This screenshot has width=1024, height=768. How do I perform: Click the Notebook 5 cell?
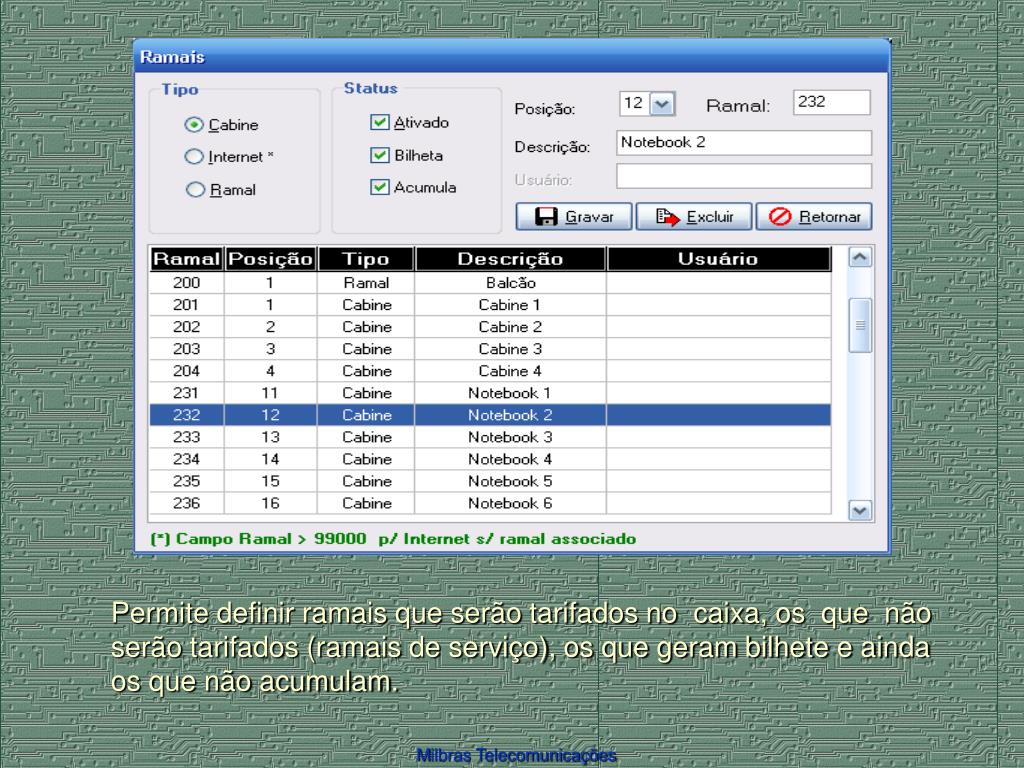pos(510,481)
